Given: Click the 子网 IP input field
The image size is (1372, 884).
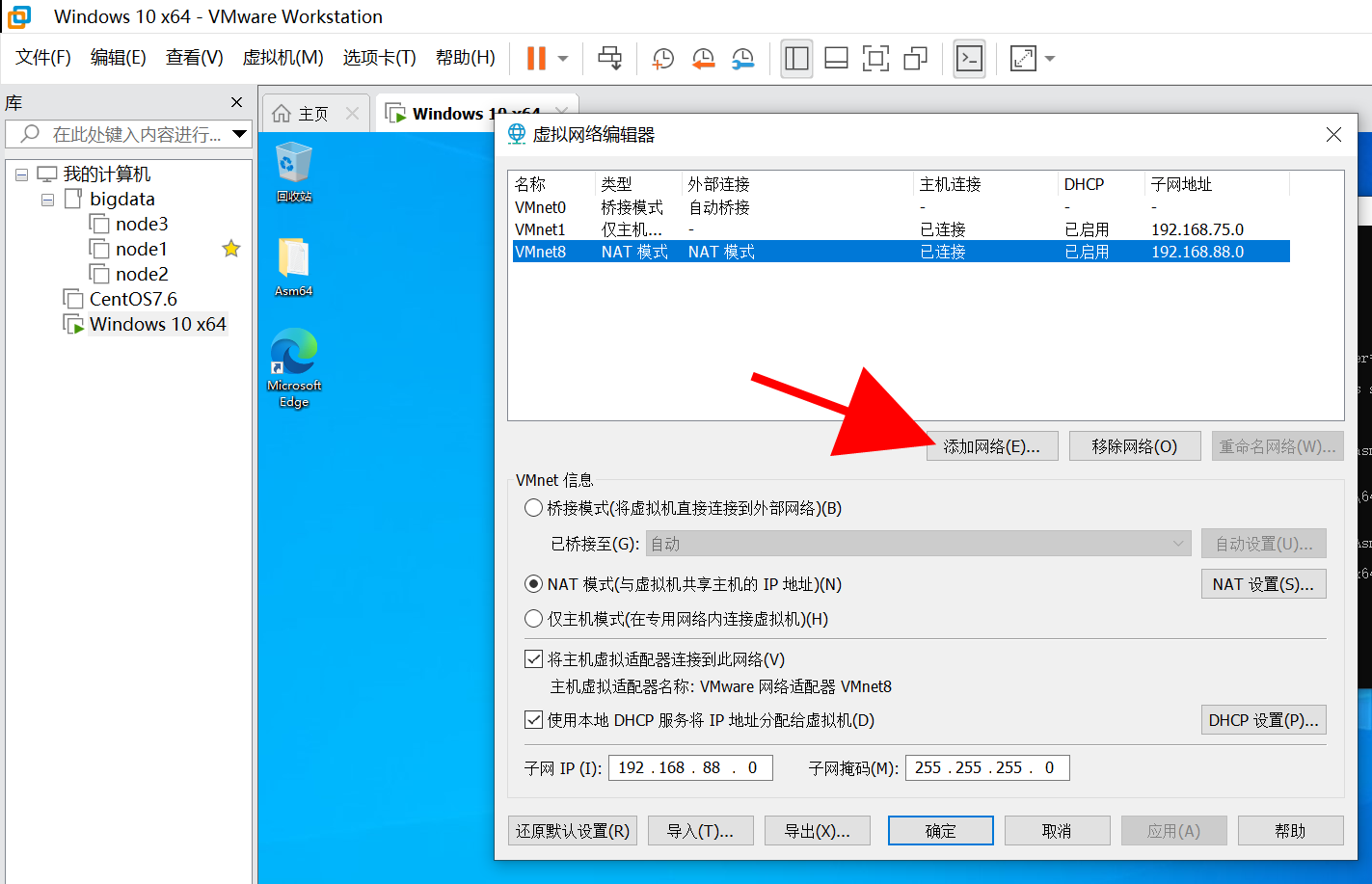Looking at the screenshot, I should click(690, 767).
